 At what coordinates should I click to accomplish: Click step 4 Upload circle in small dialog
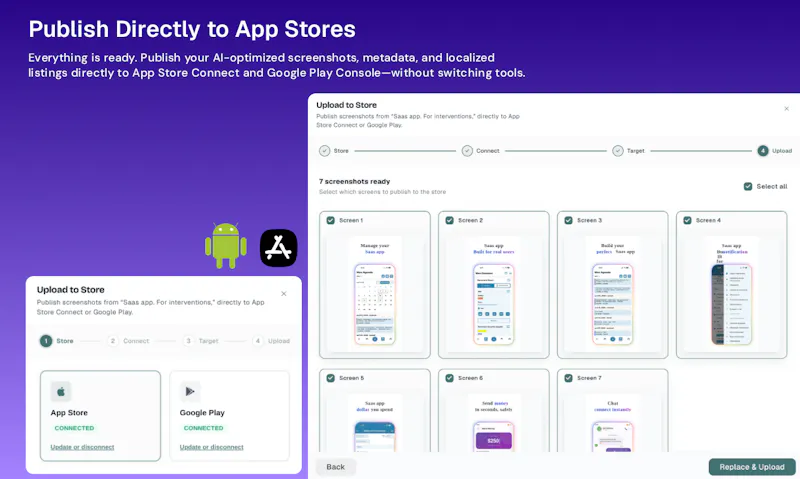(x=258, y=341)
